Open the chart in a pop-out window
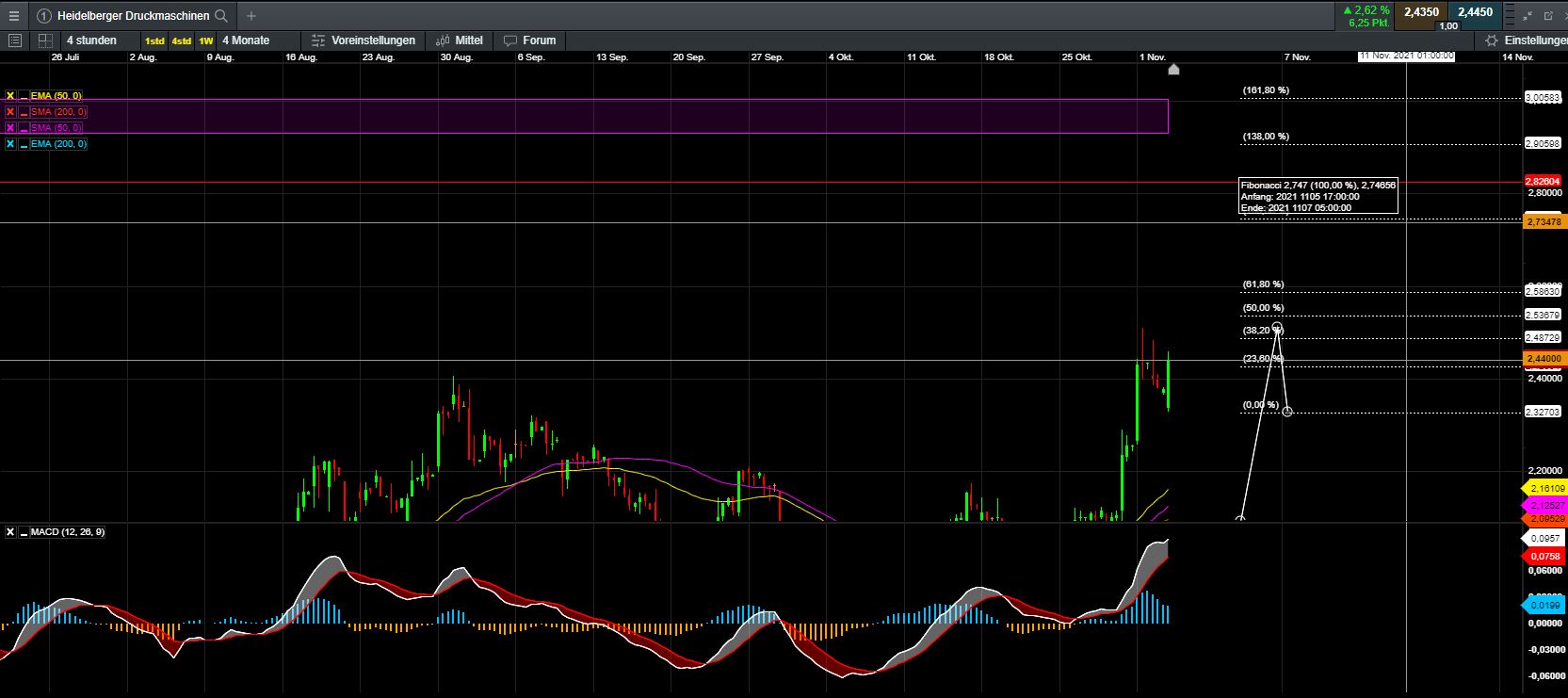This screenshot has width=1568, height=698. pos(1548,16)
